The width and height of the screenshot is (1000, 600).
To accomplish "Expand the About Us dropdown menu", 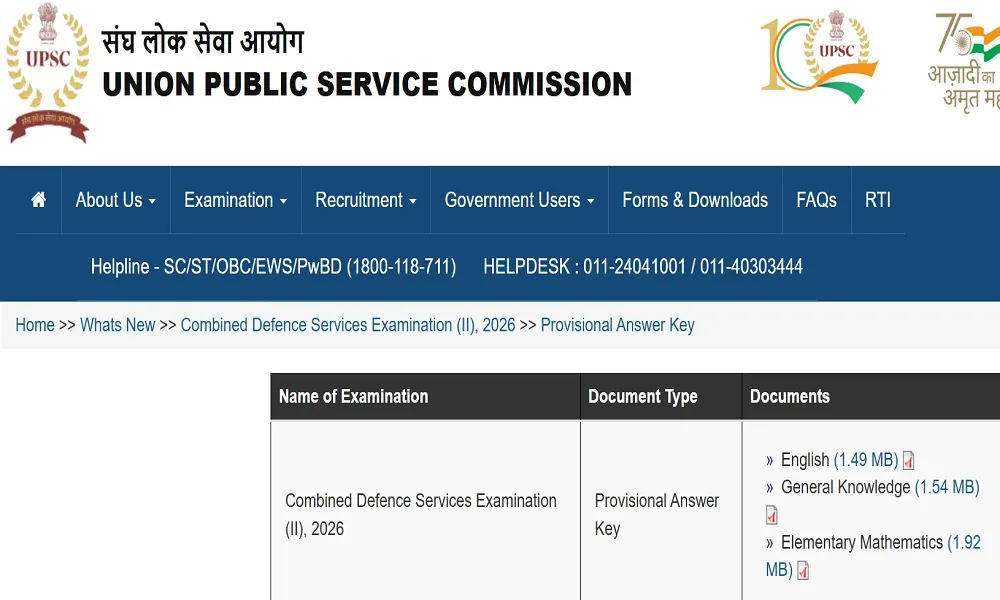I will coord(115,200).
